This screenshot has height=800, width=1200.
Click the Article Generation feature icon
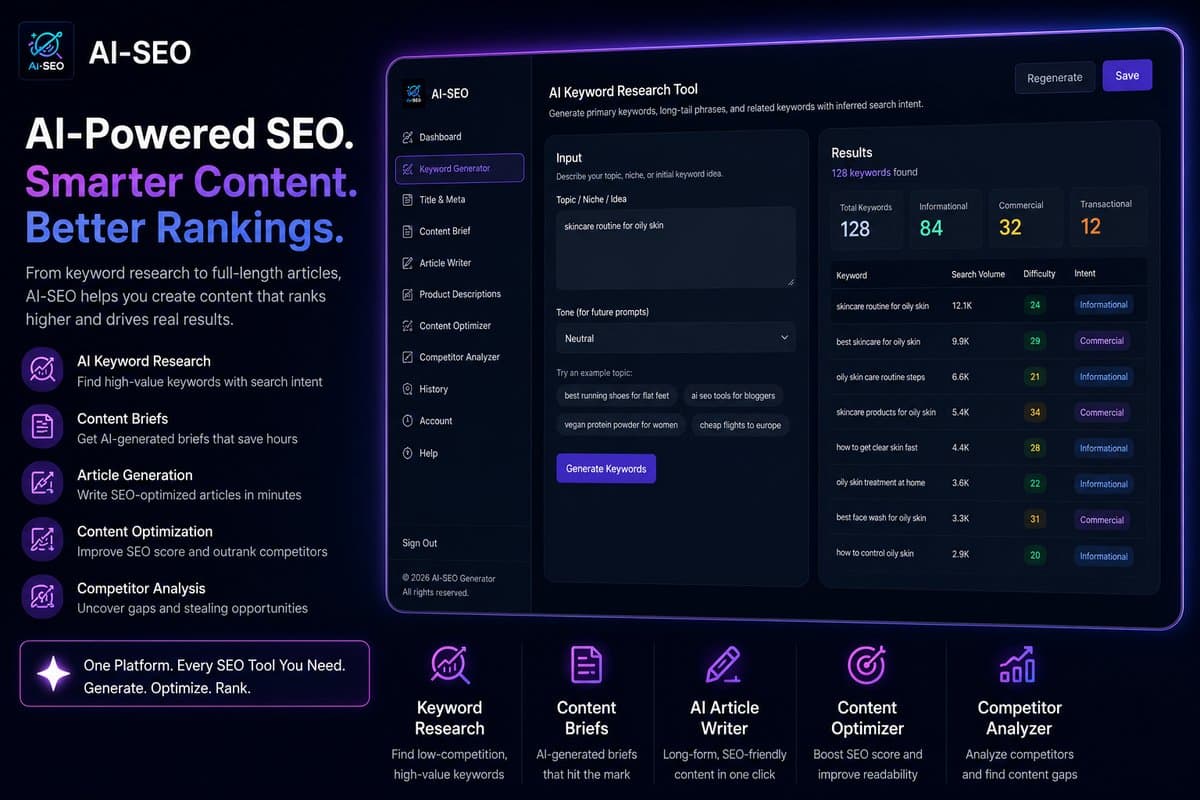[x=43, y=484]
